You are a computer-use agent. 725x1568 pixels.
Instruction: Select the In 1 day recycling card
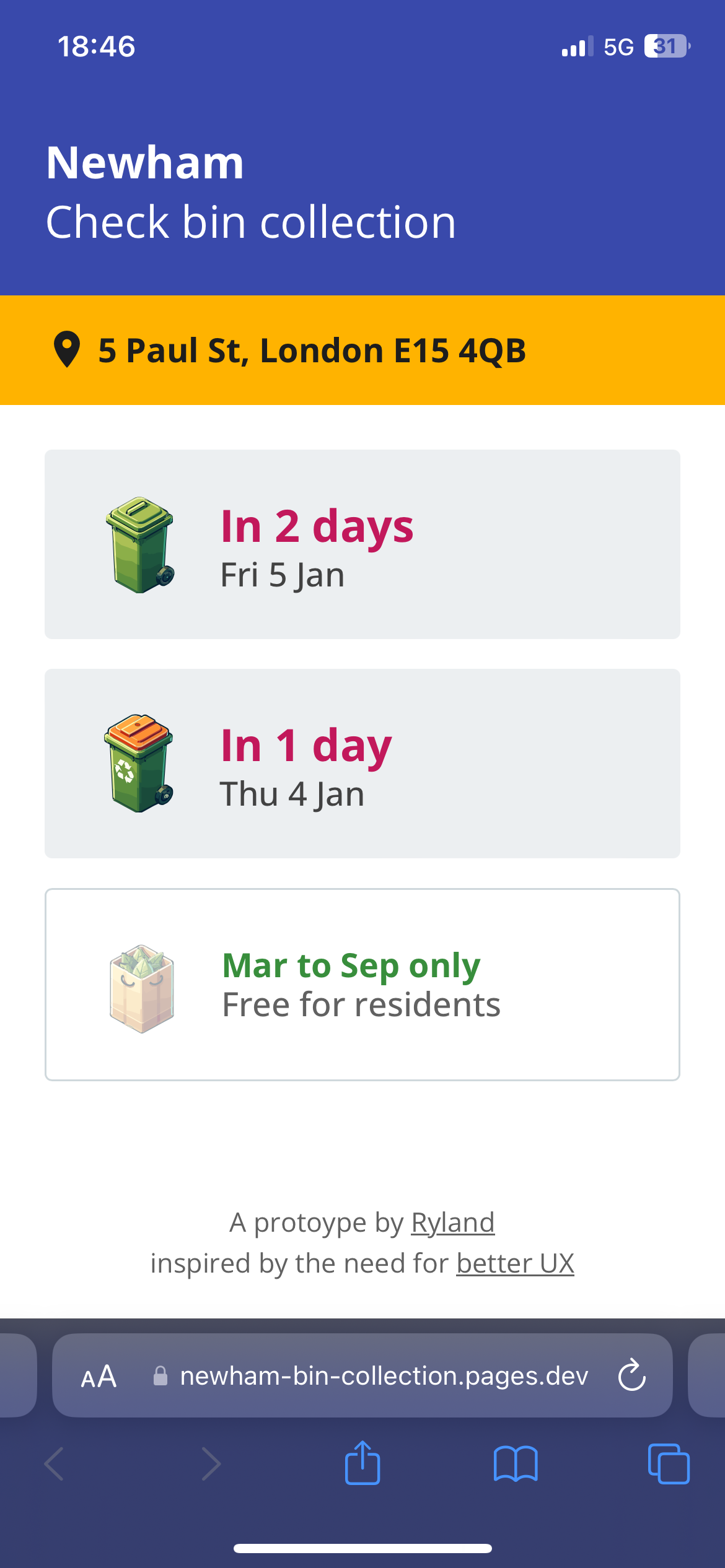(x=362, y=764)
